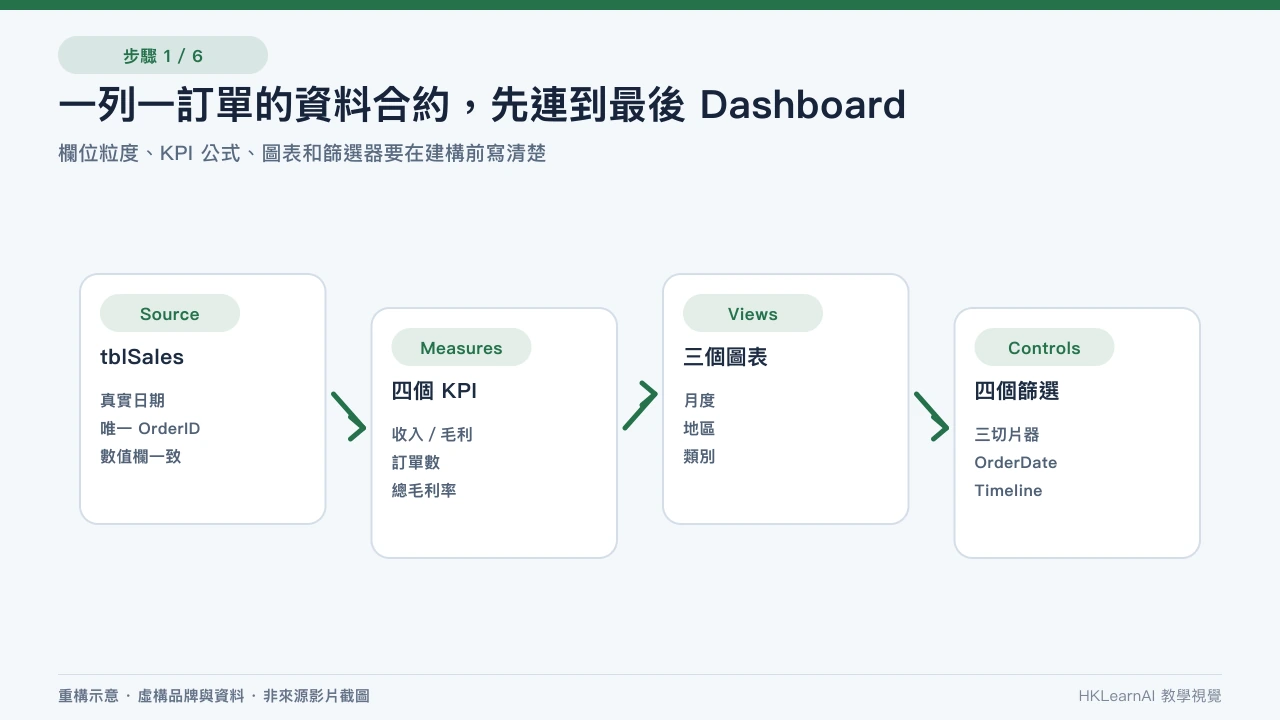Click the 數值欄一致 line
1280x720 pixels.
point(140,456)
